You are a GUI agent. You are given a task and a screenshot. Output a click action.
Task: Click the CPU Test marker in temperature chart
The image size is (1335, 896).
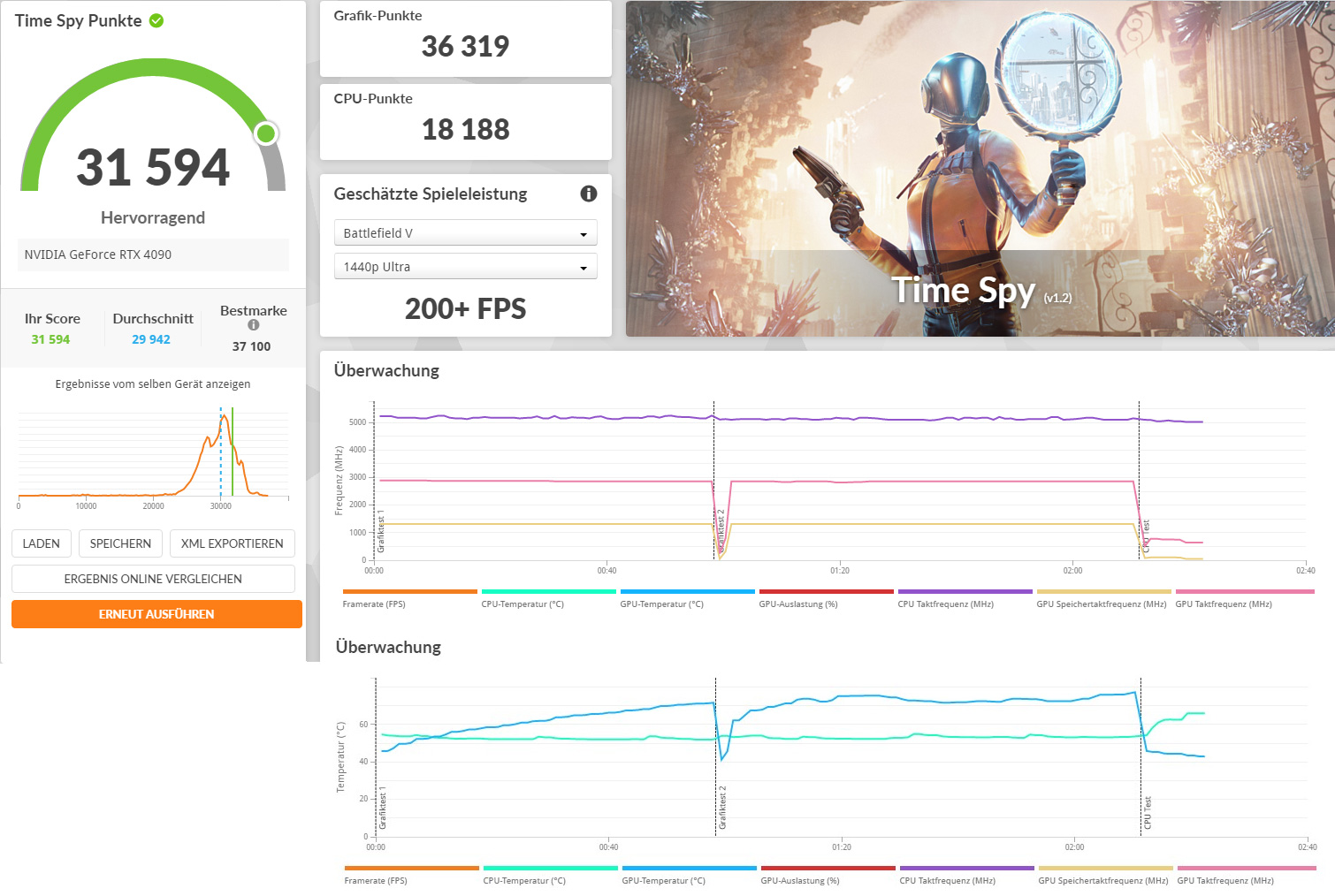1148,813
